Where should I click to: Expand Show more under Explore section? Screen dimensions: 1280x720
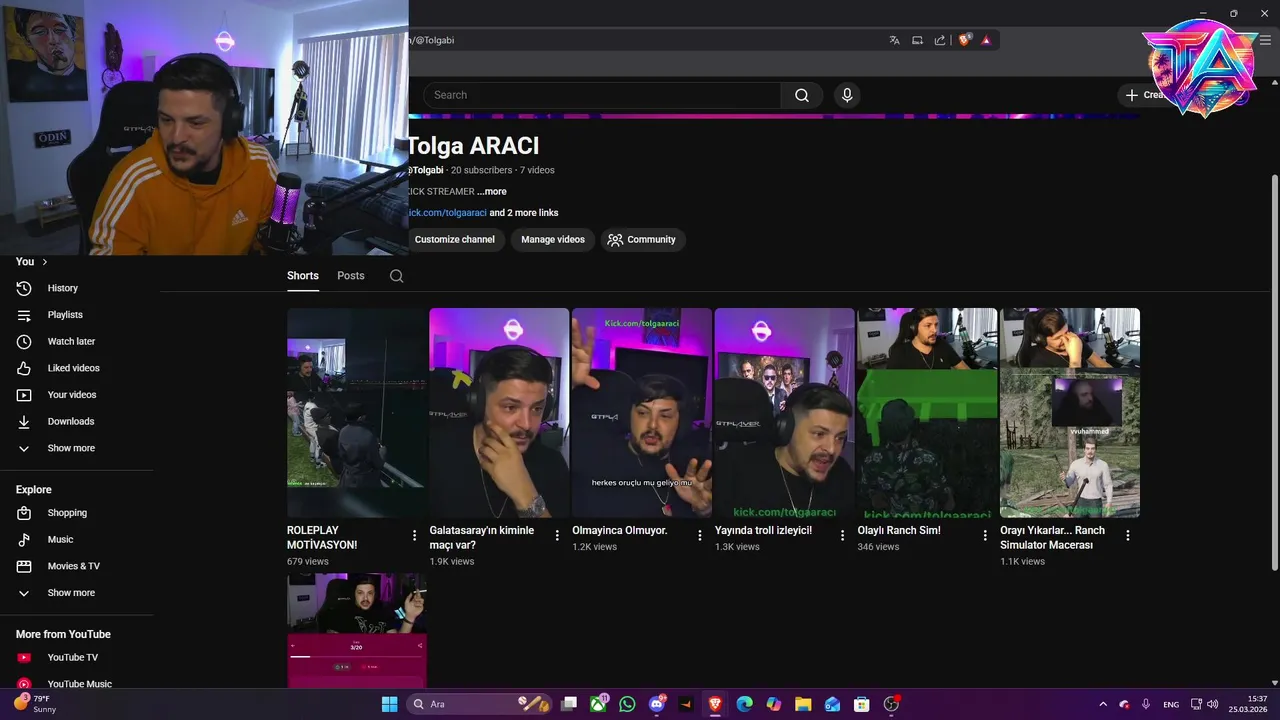coord(71,593)
